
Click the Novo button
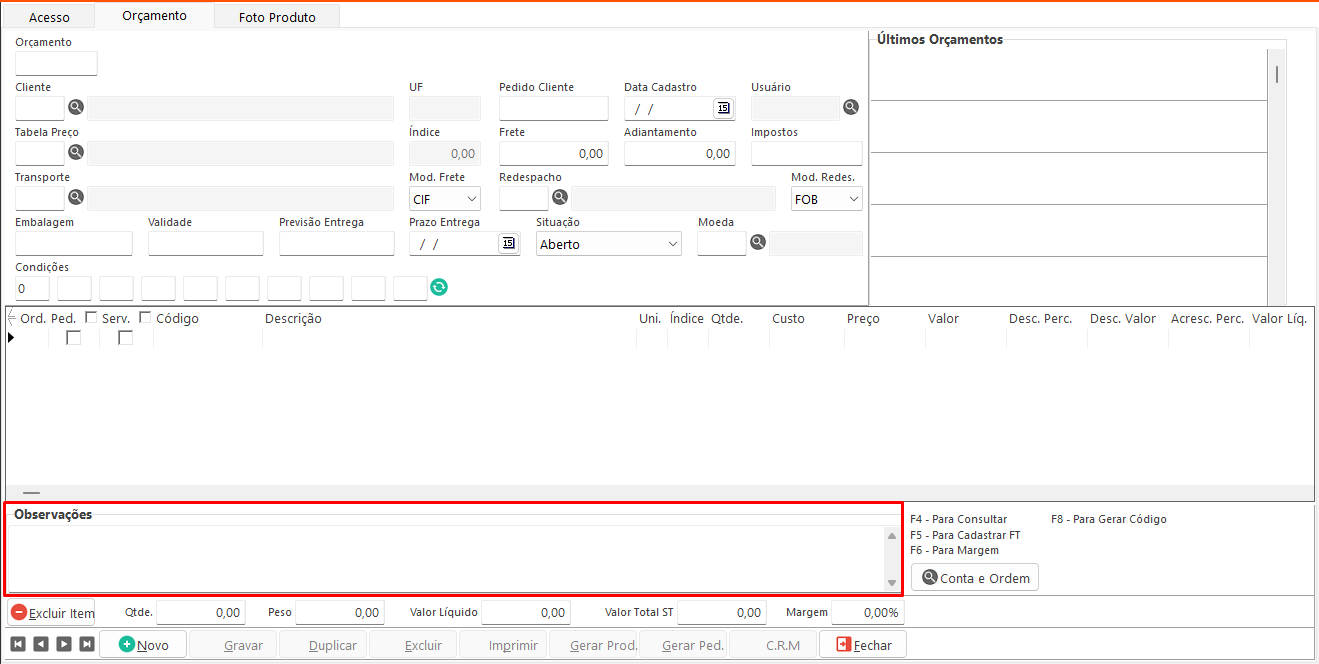coord(143,645)
